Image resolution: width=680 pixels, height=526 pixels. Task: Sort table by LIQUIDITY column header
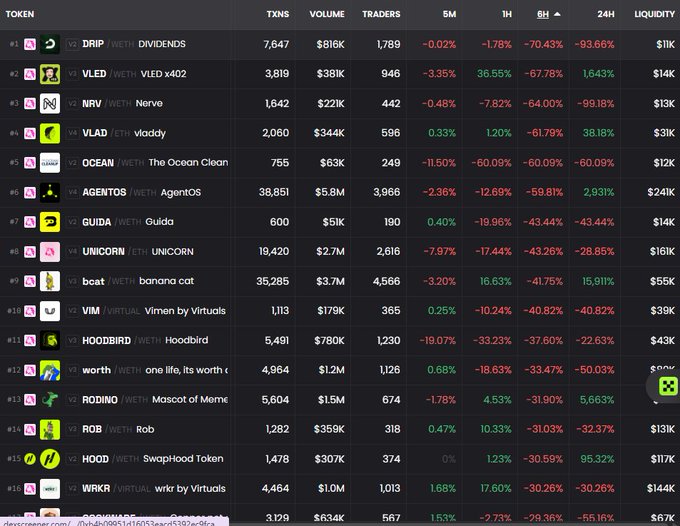click(x=654, y=14)
